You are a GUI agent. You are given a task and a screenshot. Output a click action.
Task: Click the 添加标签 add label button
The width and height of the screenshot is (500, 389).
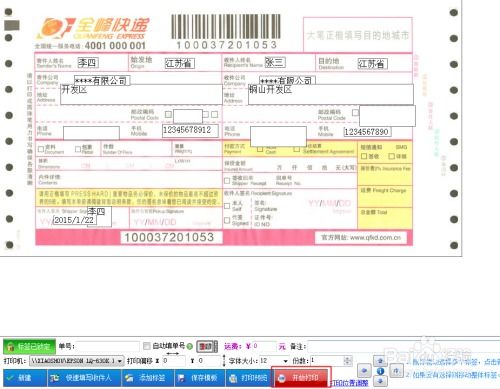pos(147,378)
